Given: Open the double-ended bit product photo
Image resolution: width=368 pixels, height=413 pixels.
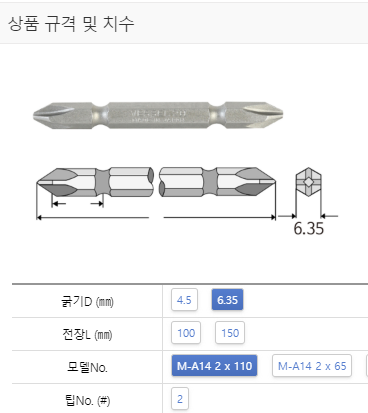Looking at the screenshot, I should tap(158, 115).
